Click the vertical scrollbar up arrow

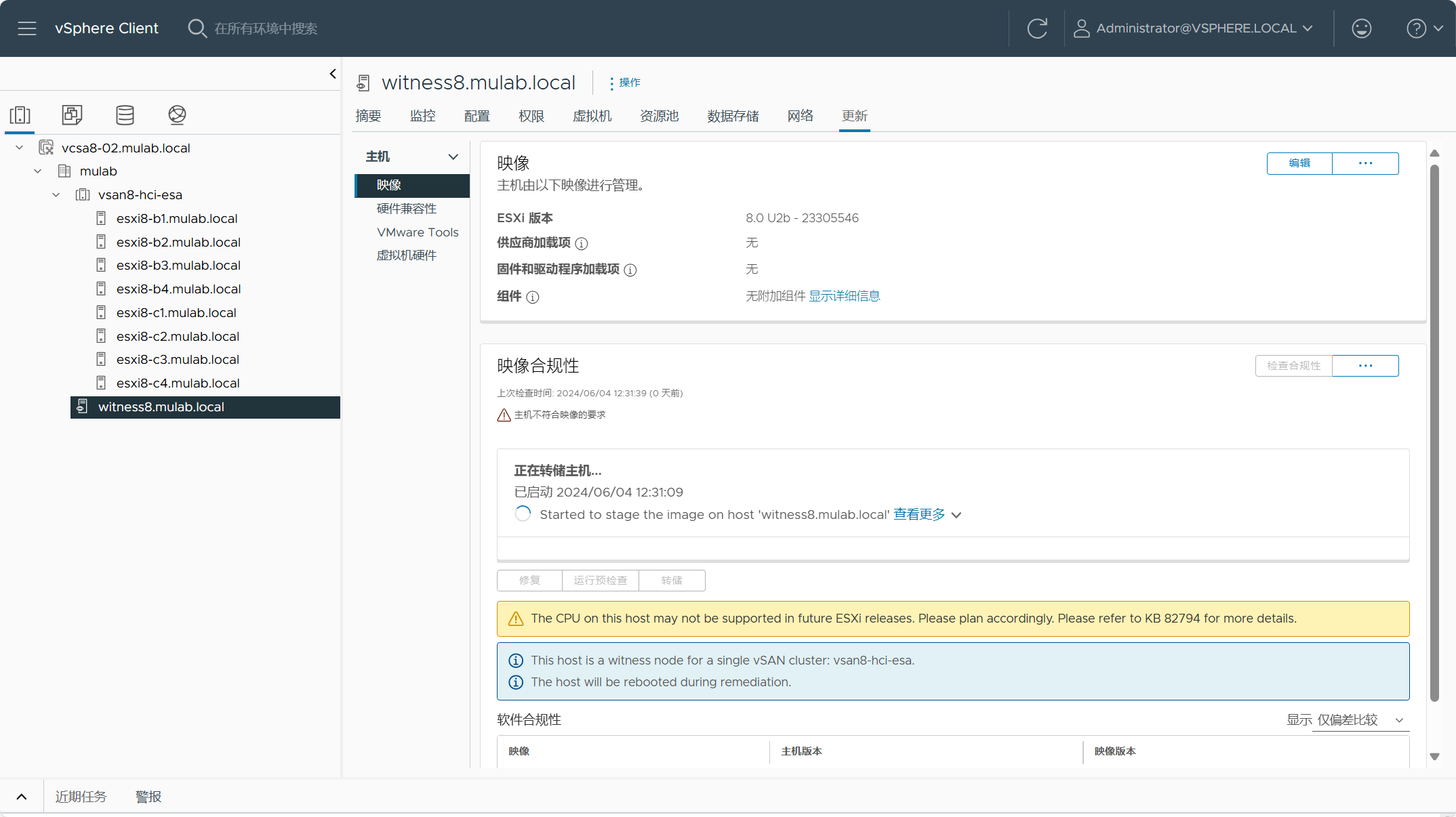coord(1434,153)
